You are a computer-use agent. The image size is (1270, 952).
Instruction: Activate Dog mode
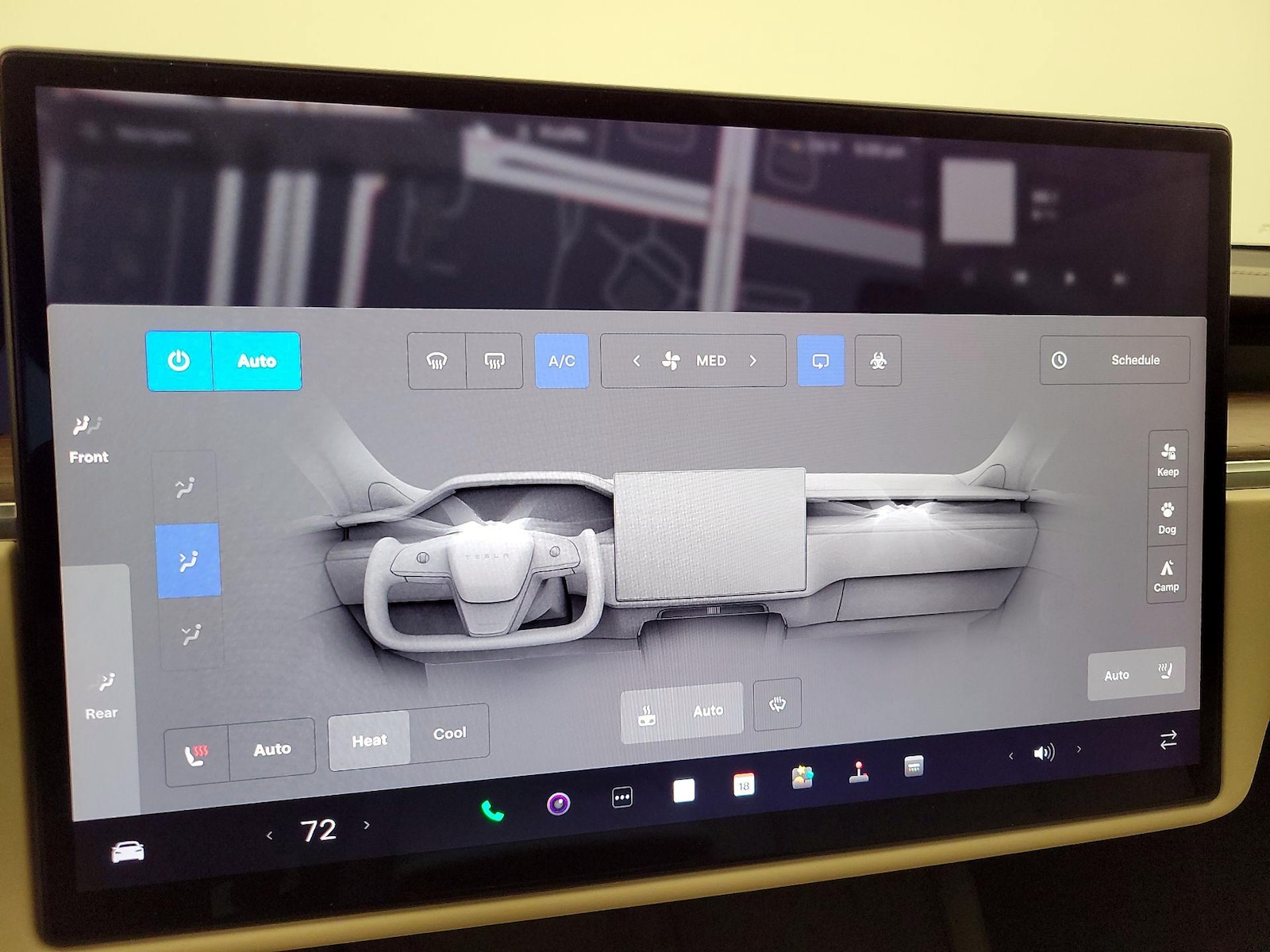click(1167, 517)
